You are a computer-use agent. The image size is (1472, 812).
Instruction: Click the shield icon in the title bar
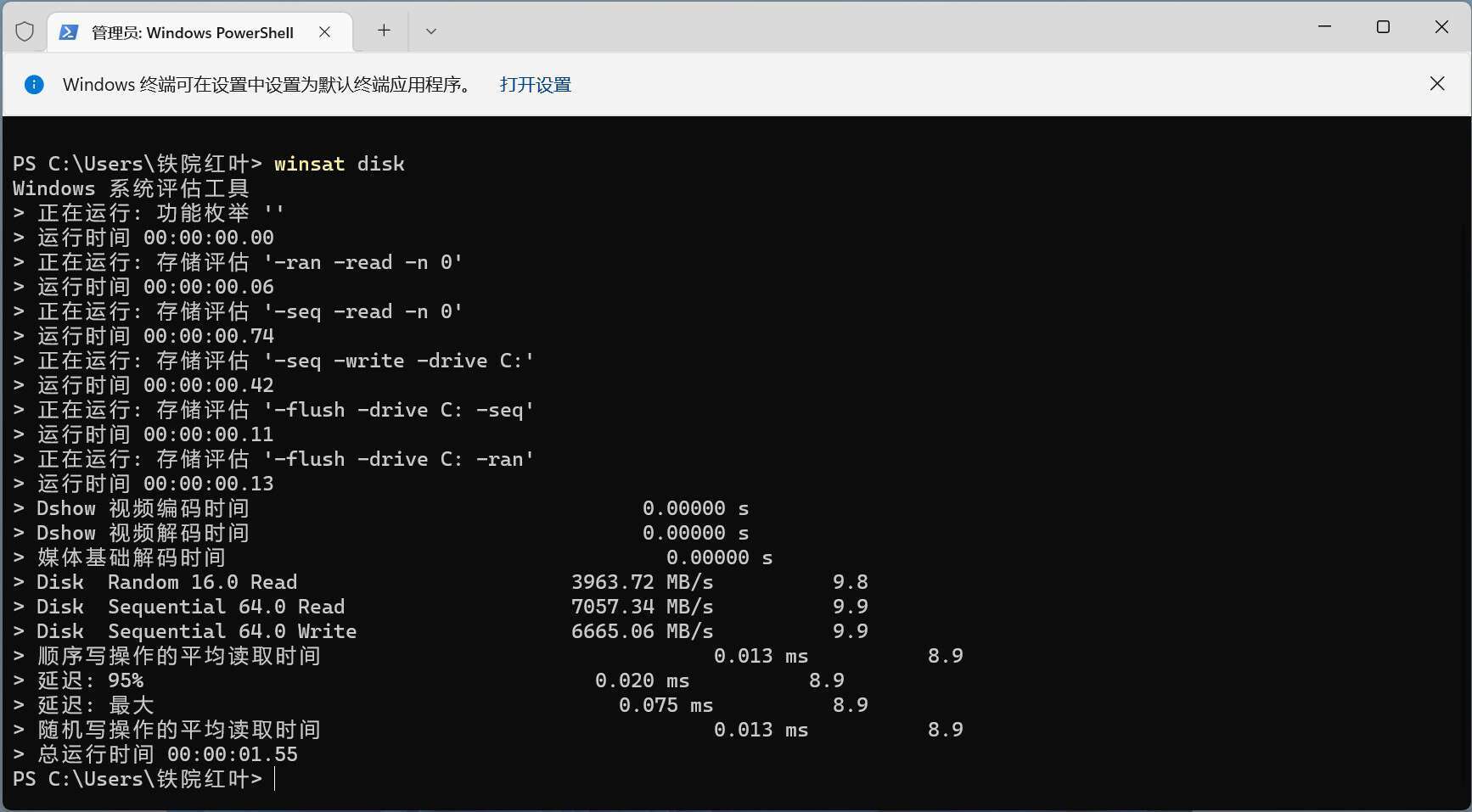pyautogui.click(x=25, y=31)
